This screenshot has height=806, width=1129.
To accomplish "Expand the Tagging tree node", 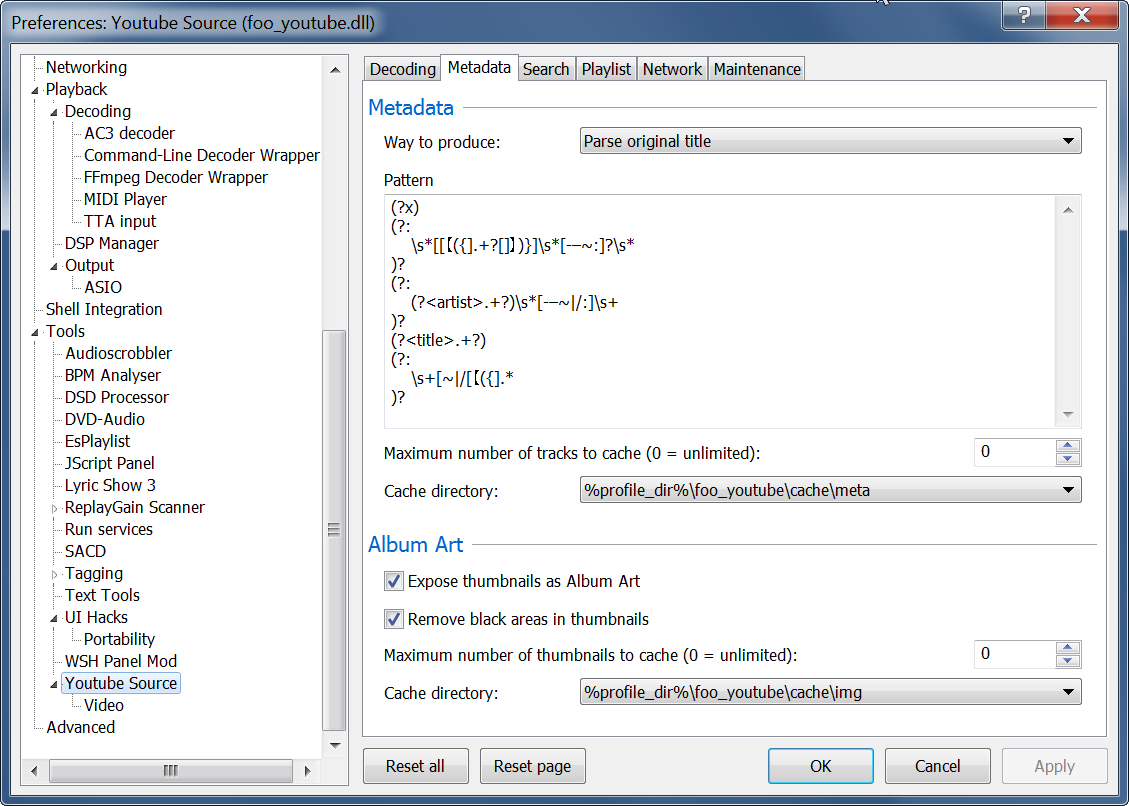I will [x=55, y=574].
